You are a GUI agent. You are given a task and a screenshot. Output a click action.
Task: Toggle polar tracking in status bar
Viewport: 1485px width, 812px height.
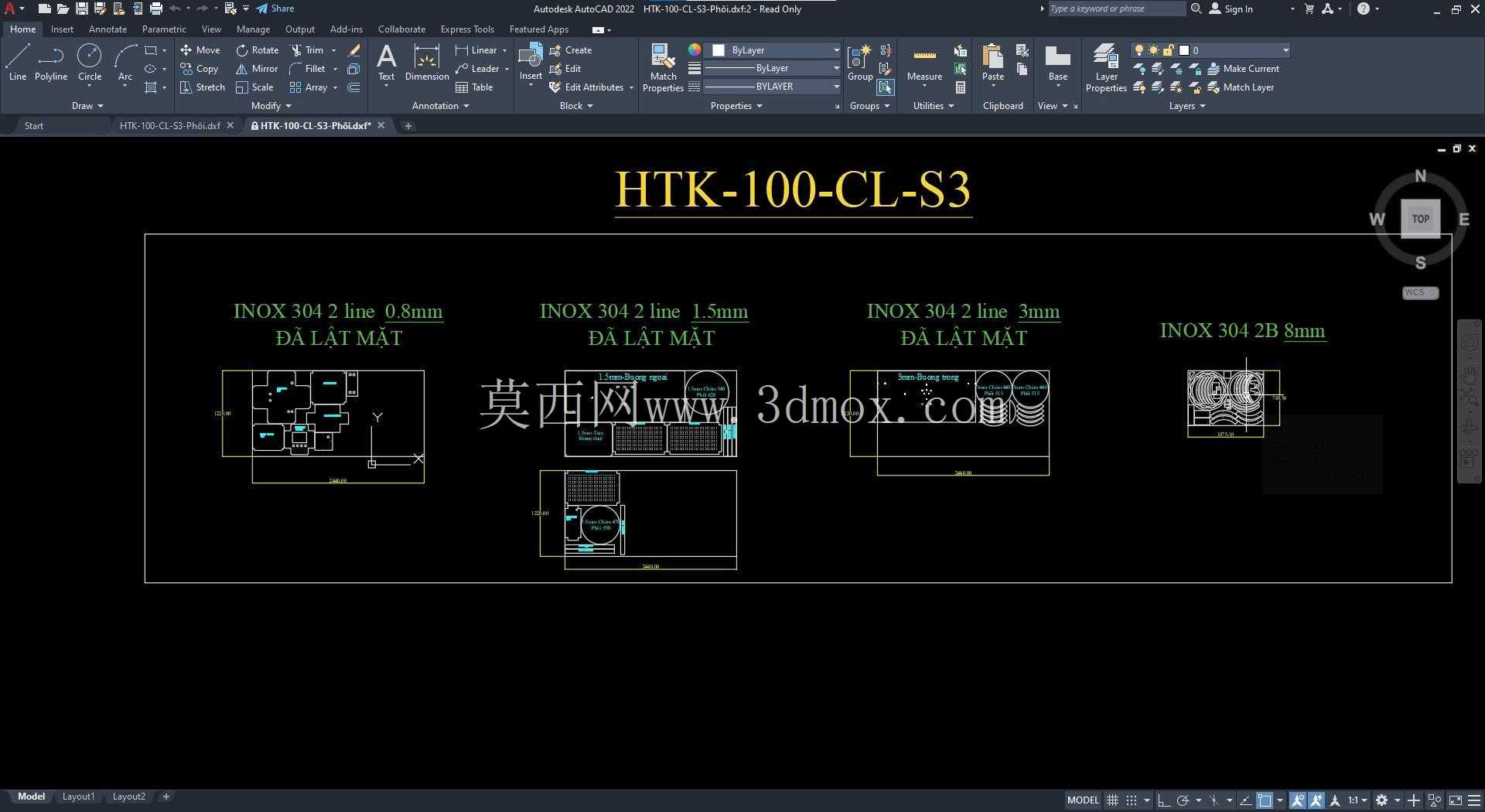pos(1183,800)
